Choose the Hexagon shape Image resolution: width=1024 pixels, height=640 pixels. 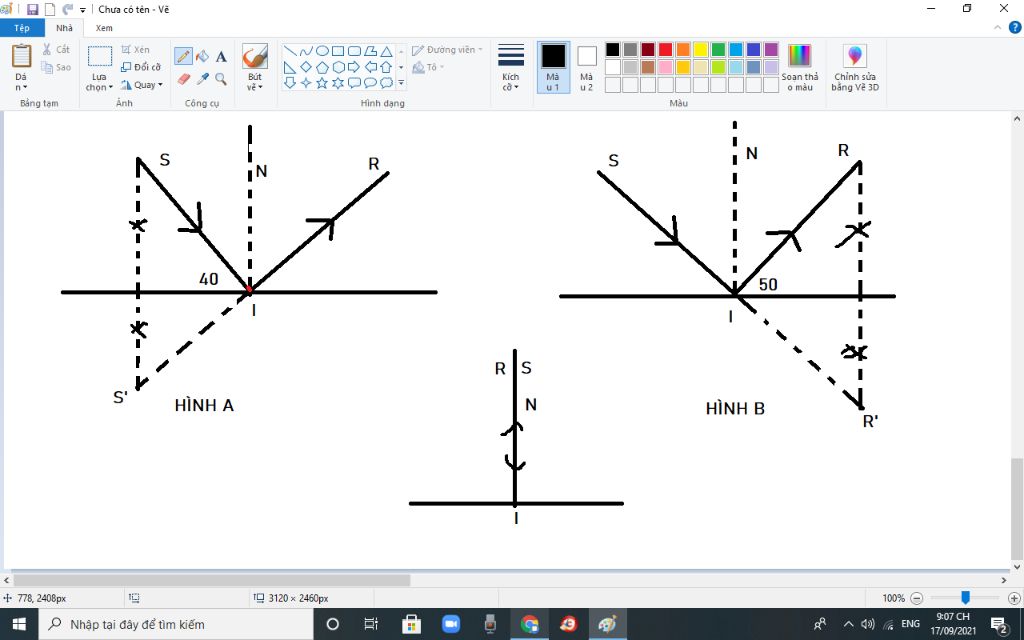click(338, 67)
